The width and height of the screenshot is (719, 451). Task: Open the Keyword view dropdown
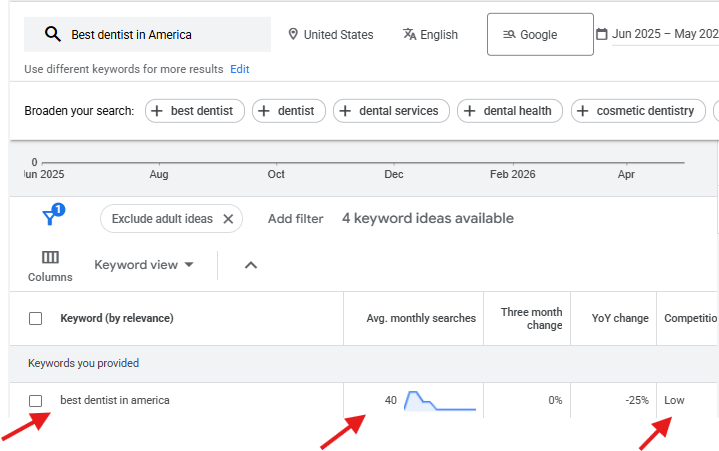click(144, 265)
